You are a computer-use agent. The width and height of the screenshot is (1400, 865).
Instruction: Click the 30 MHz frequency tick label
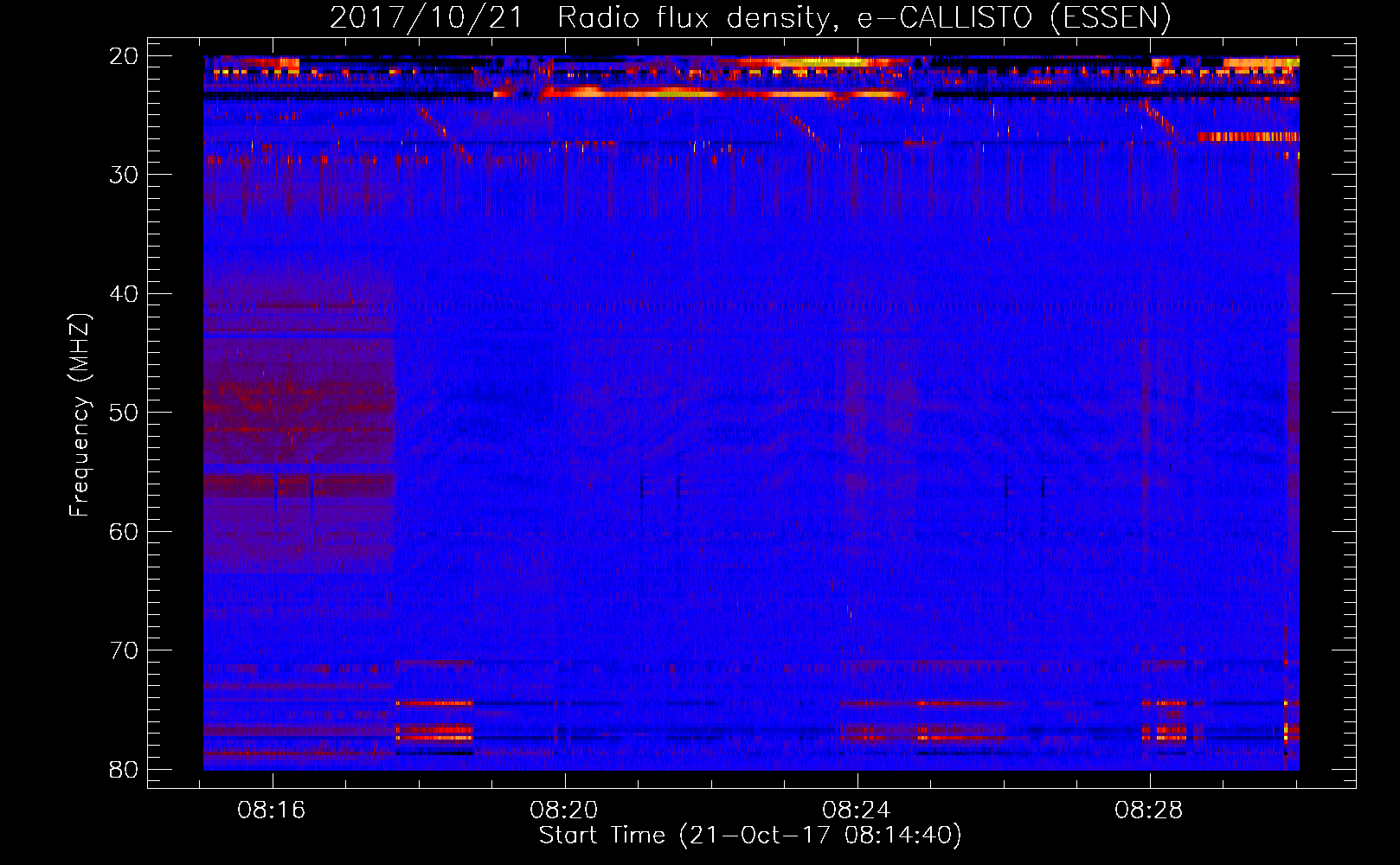pyautogui.click(x=124, y=175)
